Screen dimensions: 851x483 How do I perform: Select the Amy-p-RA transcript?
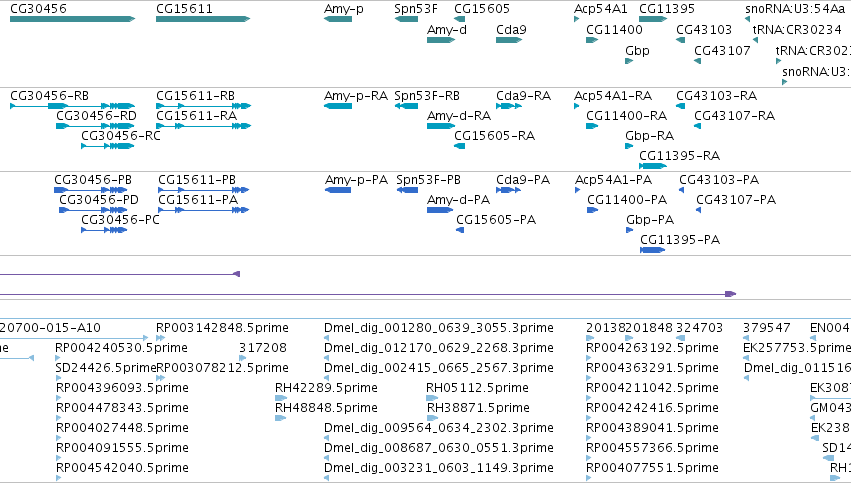click(338, 106)
